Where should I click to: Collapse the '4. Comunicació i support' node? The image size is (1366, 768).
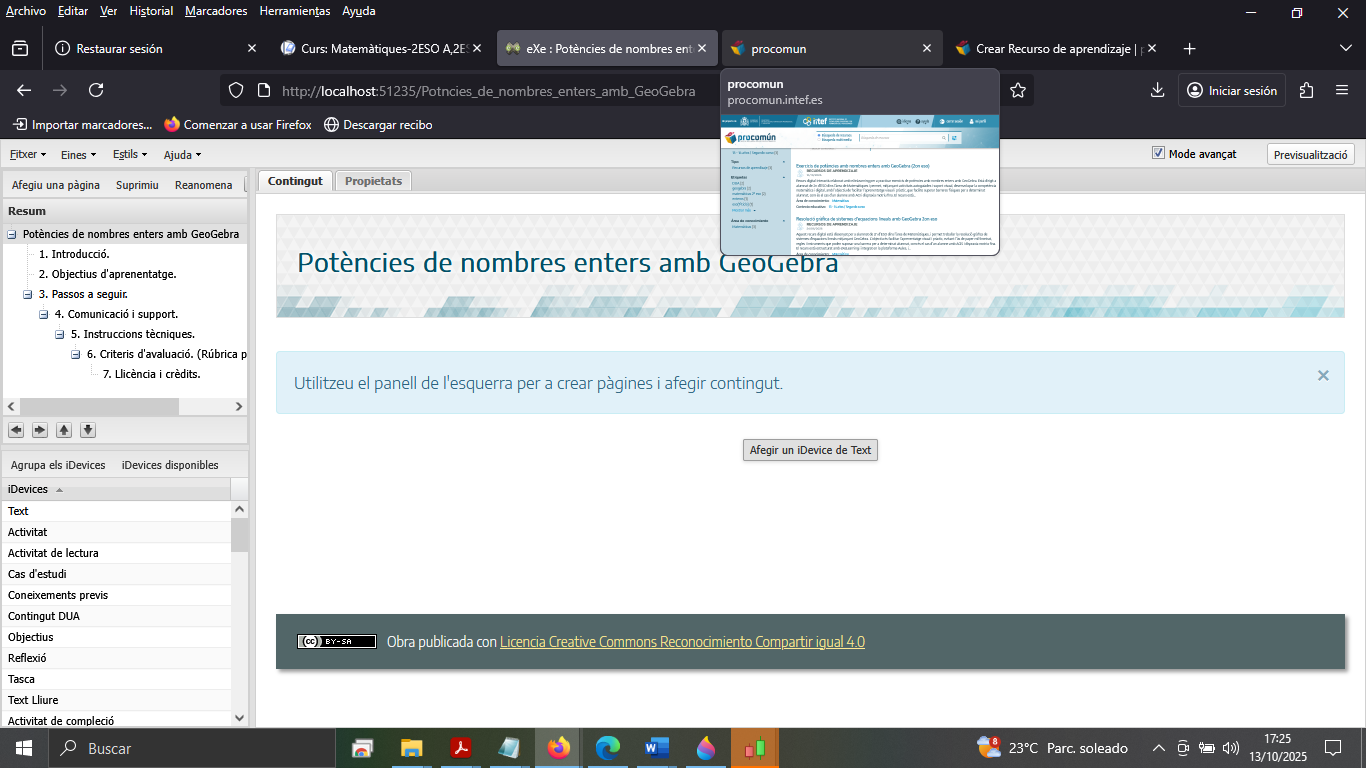[44, 314]
